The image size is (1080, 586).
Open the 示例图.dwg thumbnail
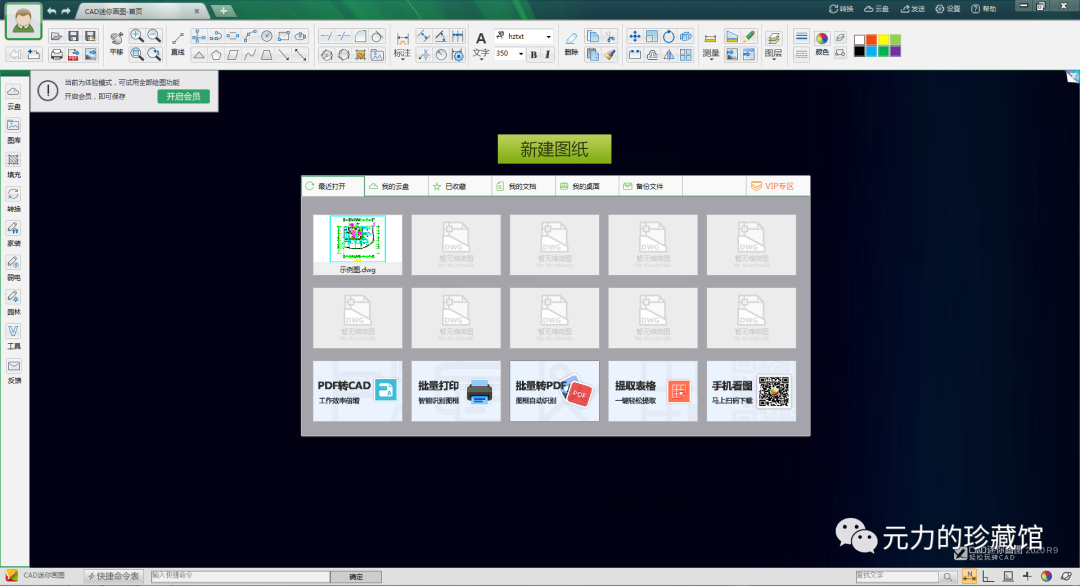(357, 244)
